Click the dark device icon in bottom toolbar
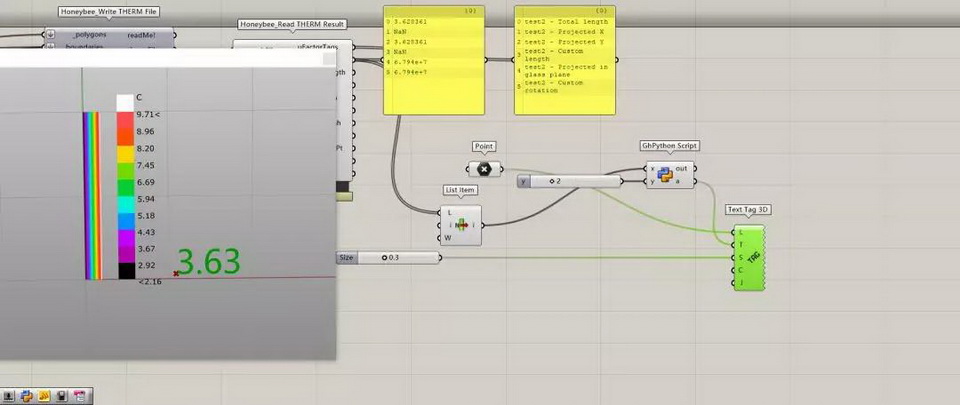960x405 pixels. pyautogui.click(x=62, y=396)
